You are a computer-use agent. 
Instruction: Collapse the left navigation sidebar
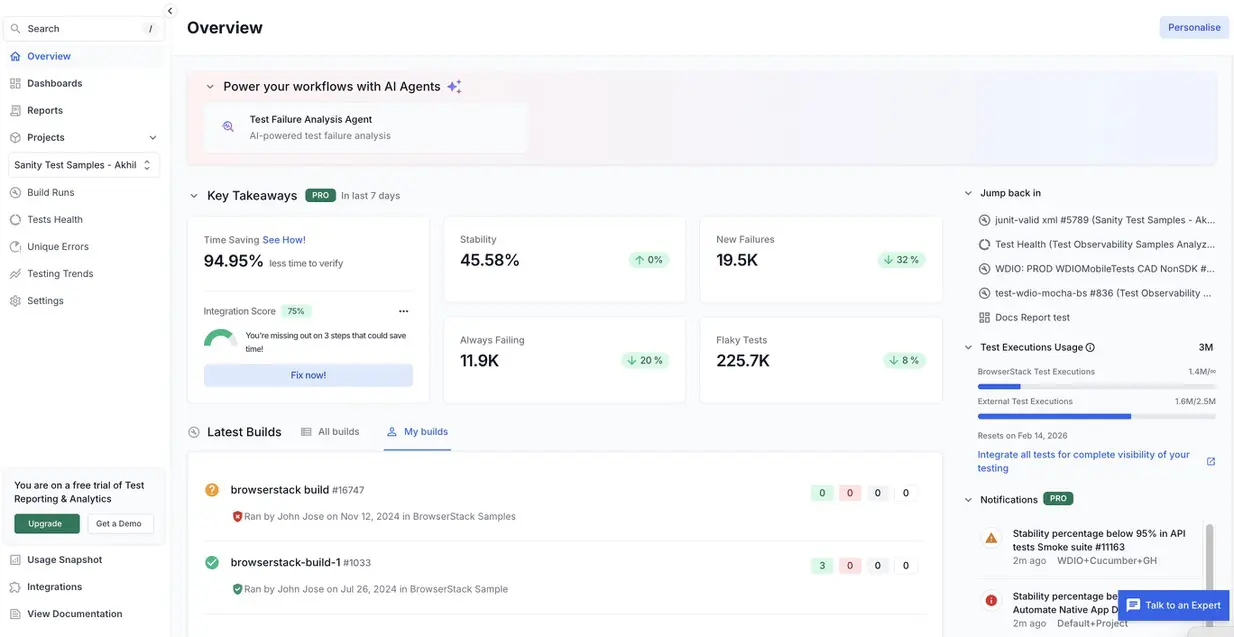point(168,9)
